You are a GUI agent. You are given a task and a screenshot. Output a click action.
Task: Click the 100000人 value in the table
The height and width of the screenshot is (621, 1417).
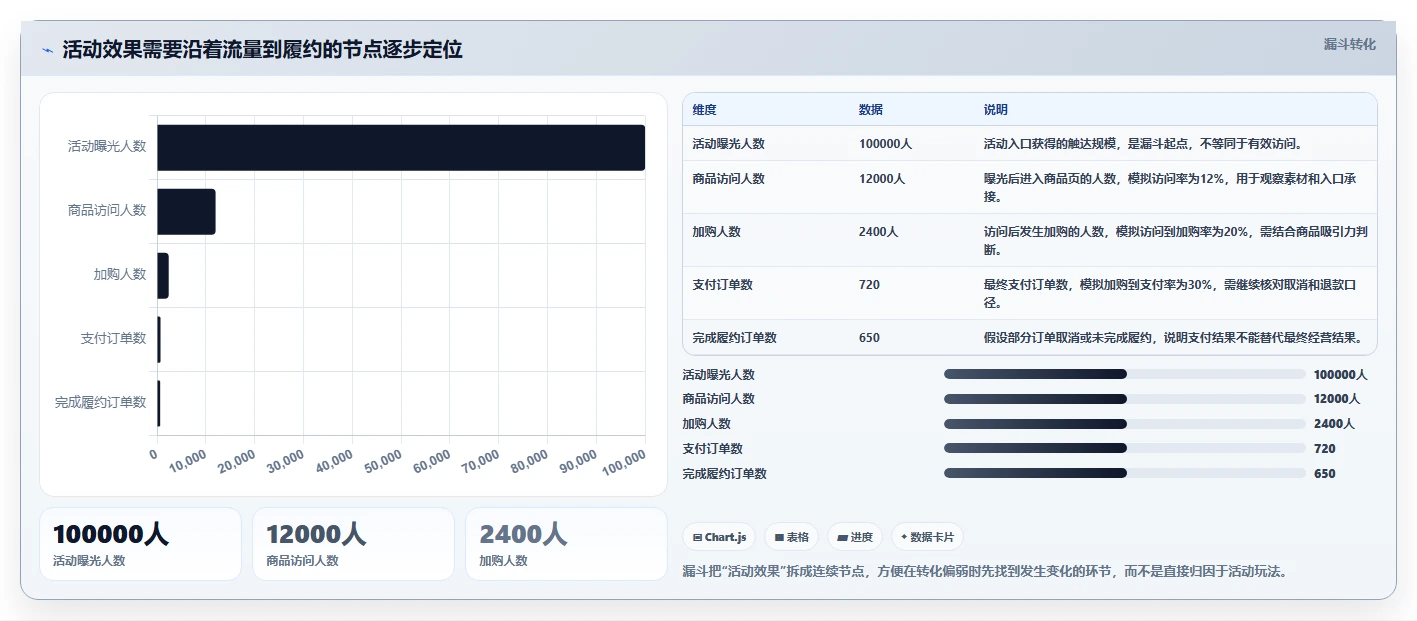[885, 144]
